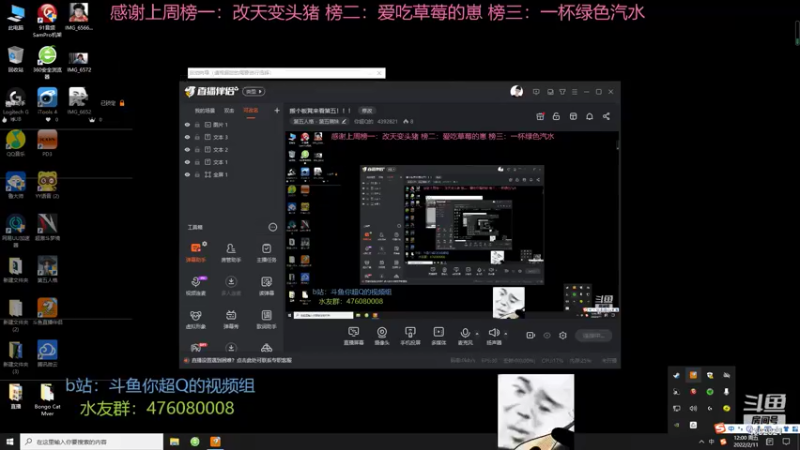The height and width of the screenshot is (450, 800).
Task: Select the 全屏 1 layer row
Action: click(x=232, y=174)
